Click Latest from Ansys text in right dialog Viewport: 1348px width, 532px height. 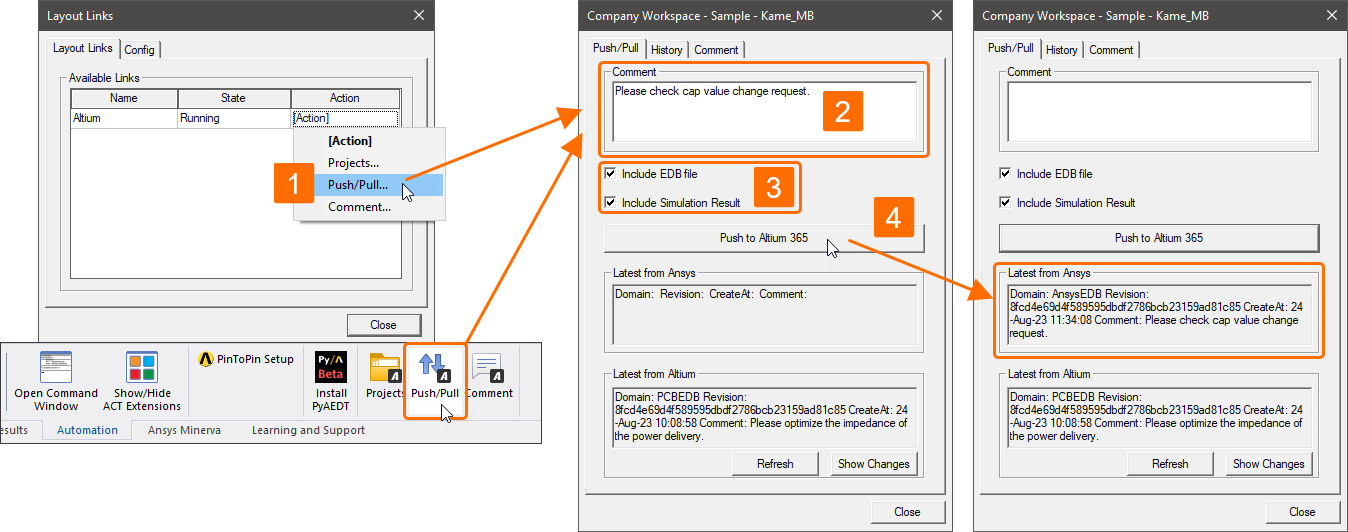tap(1159, 315)
